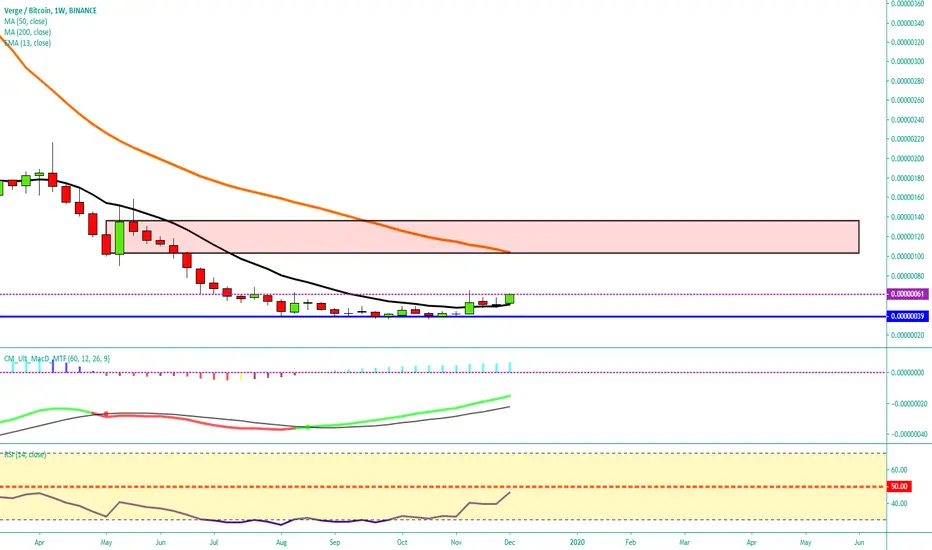The height and width of the screenshot is (550, 932).
Task: Click the Dec label on time axis
Action: pyautogui.click(x=509, y=542)
